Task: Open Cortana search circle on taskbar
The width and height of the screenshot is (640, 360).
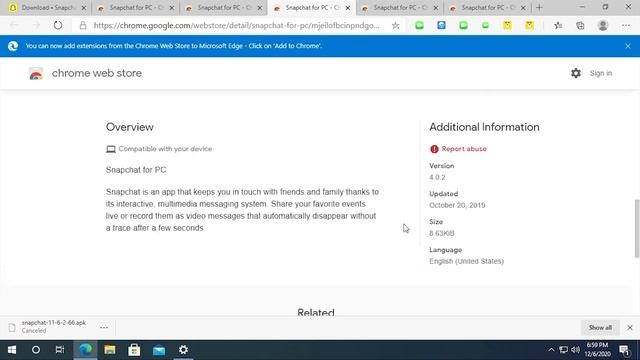Action: coord(36,350)
